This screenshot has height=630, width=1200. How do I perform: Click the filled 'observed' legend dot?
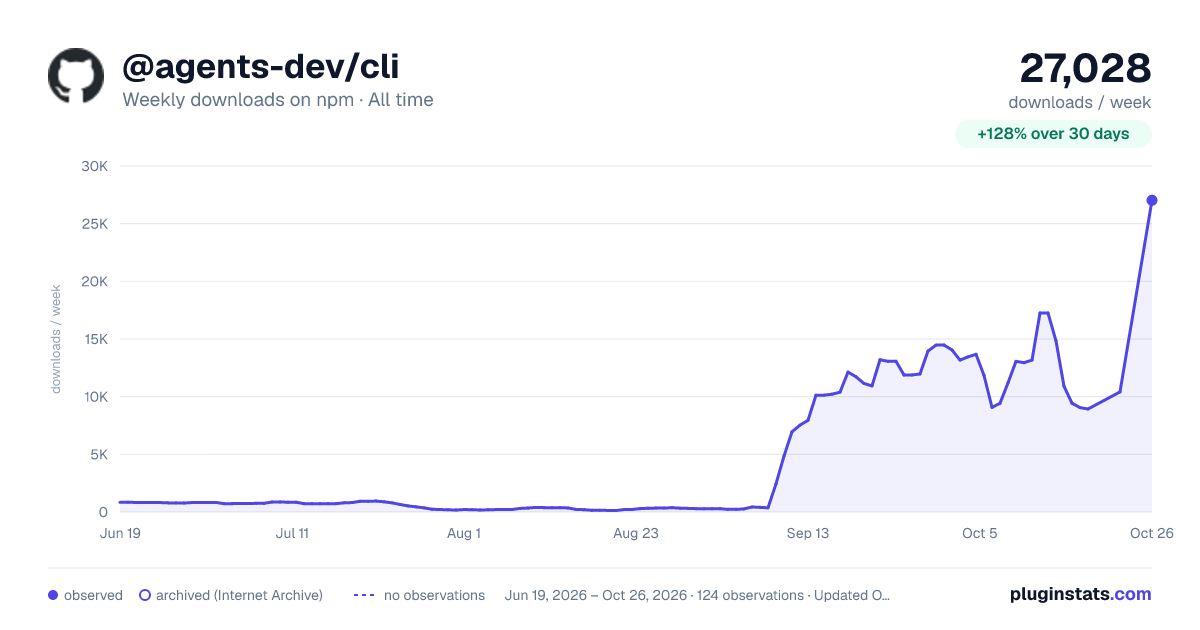(x=53, y=595)
